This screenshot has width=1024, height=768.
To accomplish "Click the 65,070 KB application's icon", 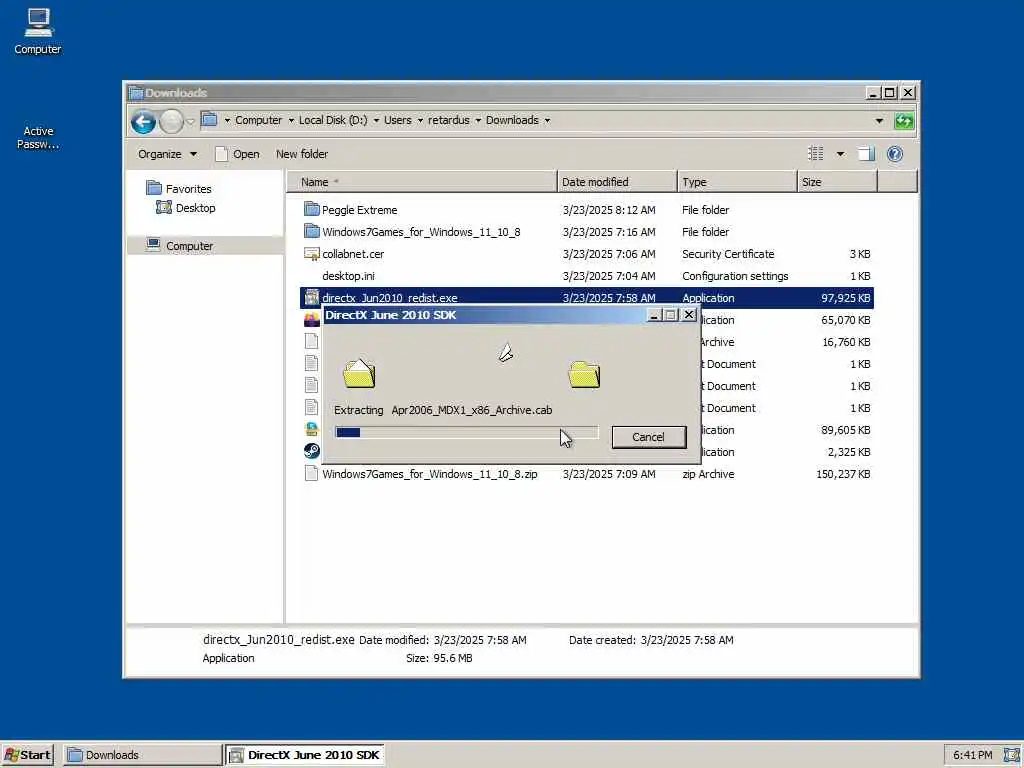I will [312, 319].
